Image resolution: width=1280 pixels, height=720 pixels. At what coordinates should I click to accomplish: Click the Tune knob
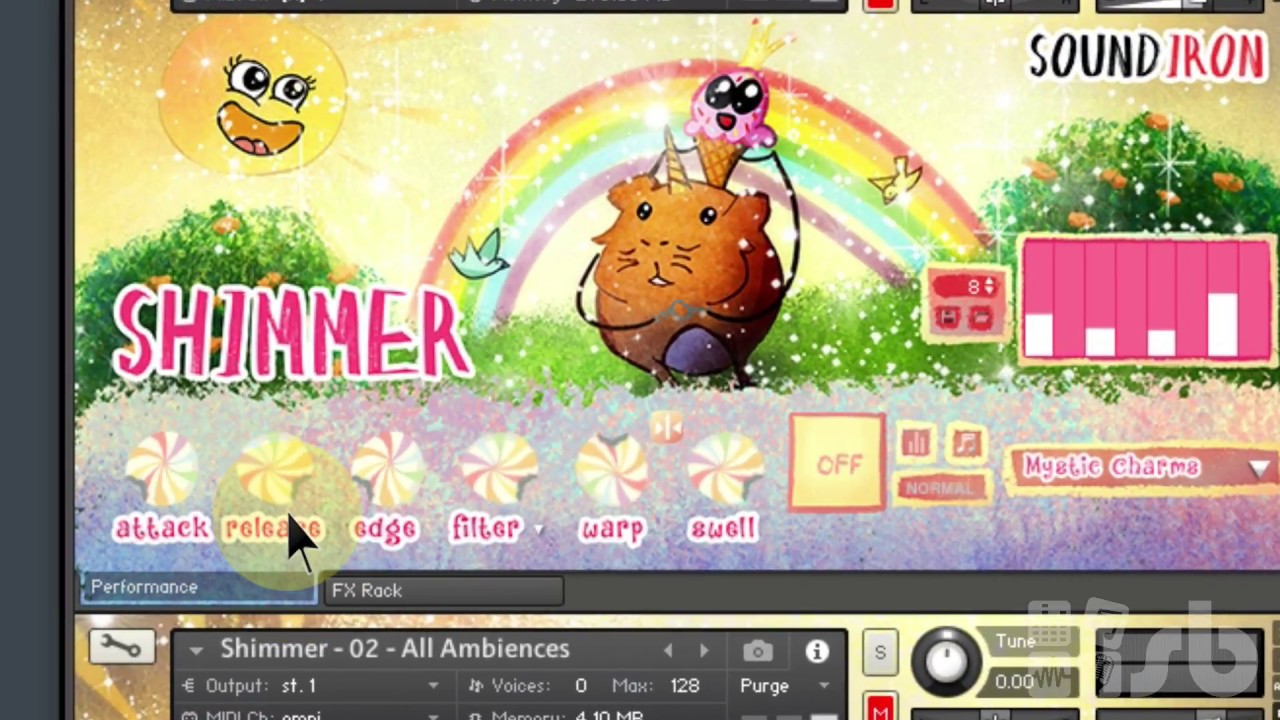point(946,661)
